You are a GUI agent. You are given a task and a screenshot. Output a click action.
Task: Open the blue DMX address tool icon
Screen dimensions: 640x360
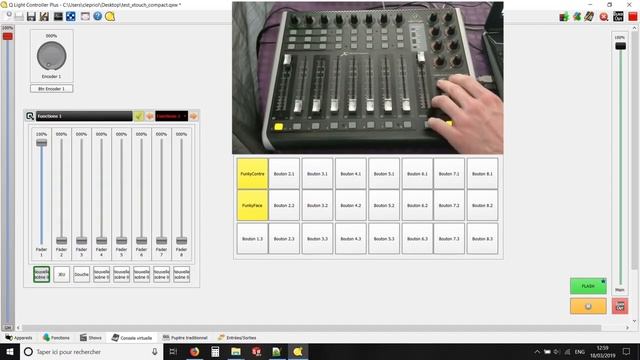tap(71, 16)
